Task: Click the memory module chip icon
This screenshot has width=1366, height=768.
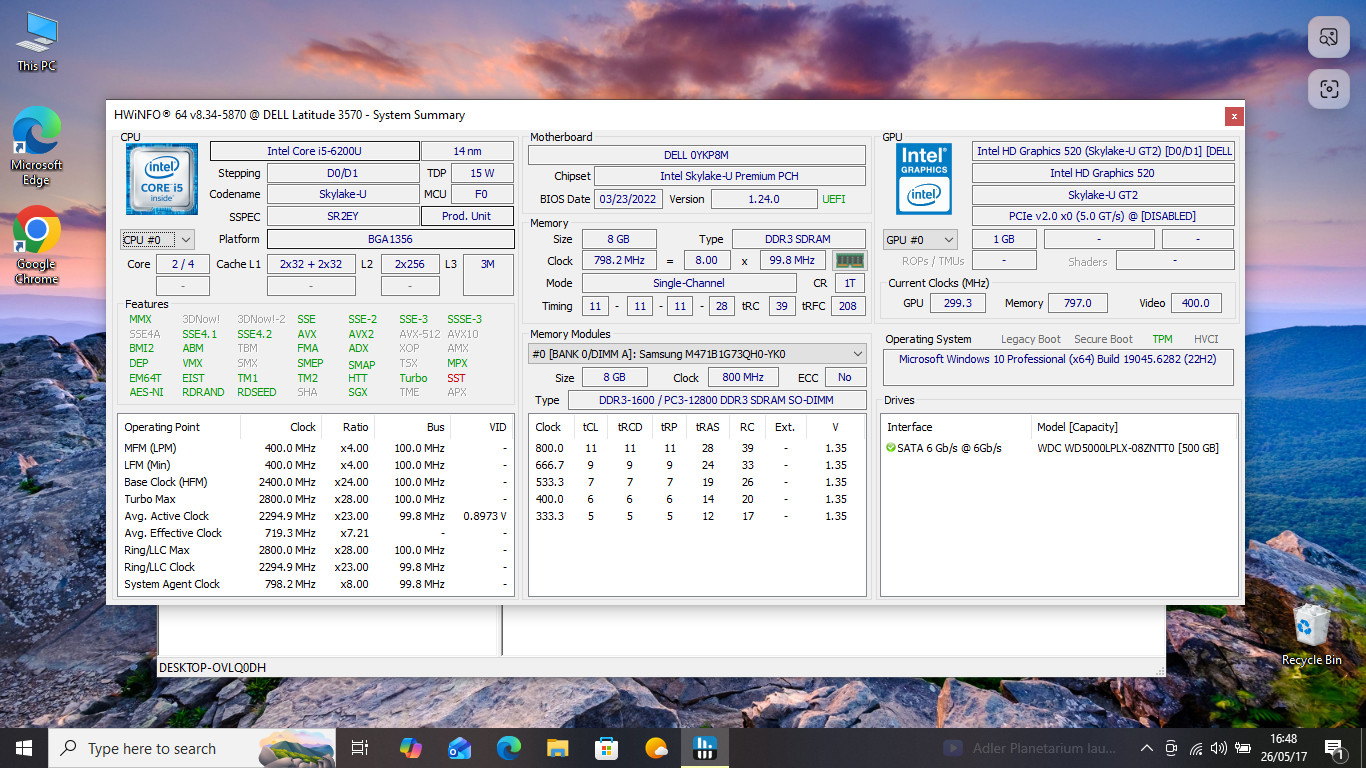Action: pyautogui.click(x=849, y=260)
